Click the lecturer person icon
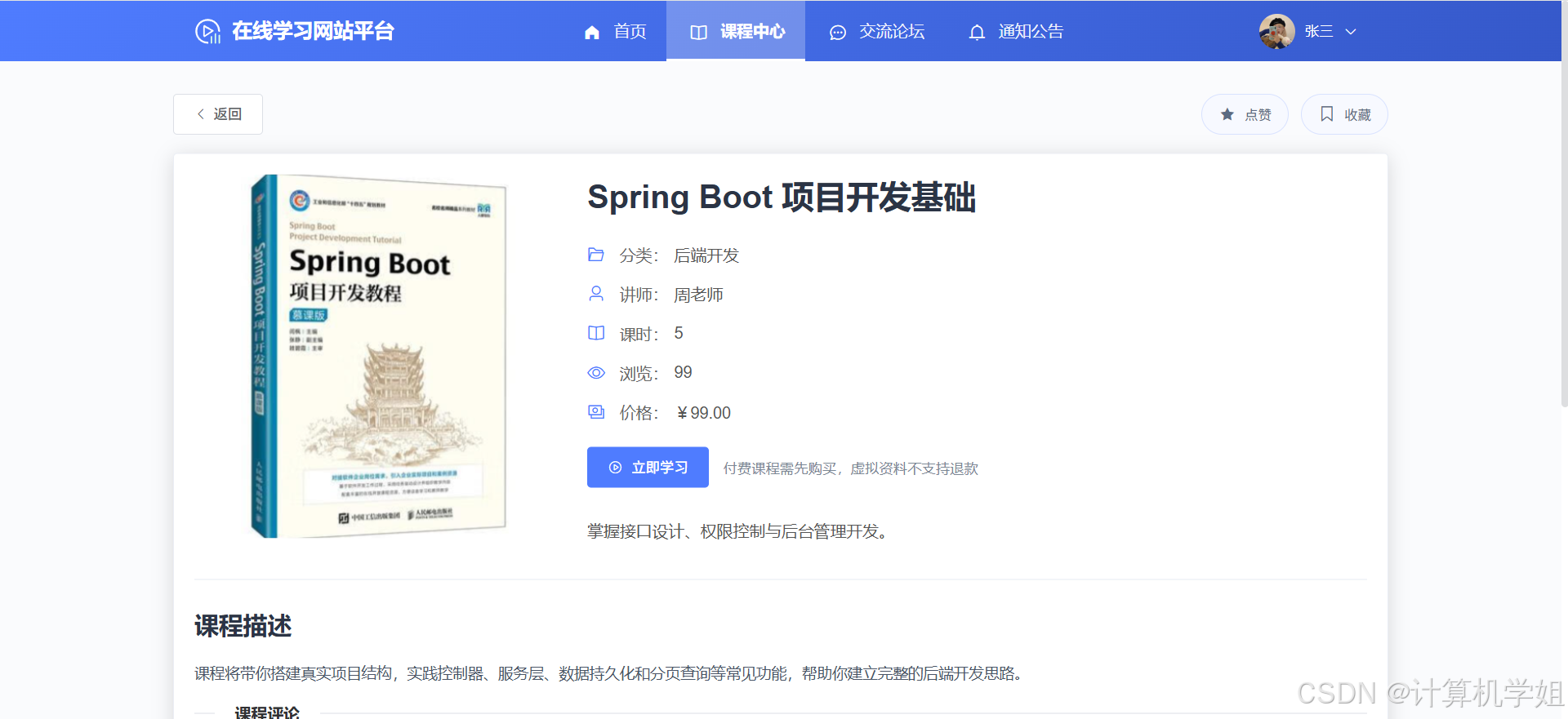 [x=596, y=294]
